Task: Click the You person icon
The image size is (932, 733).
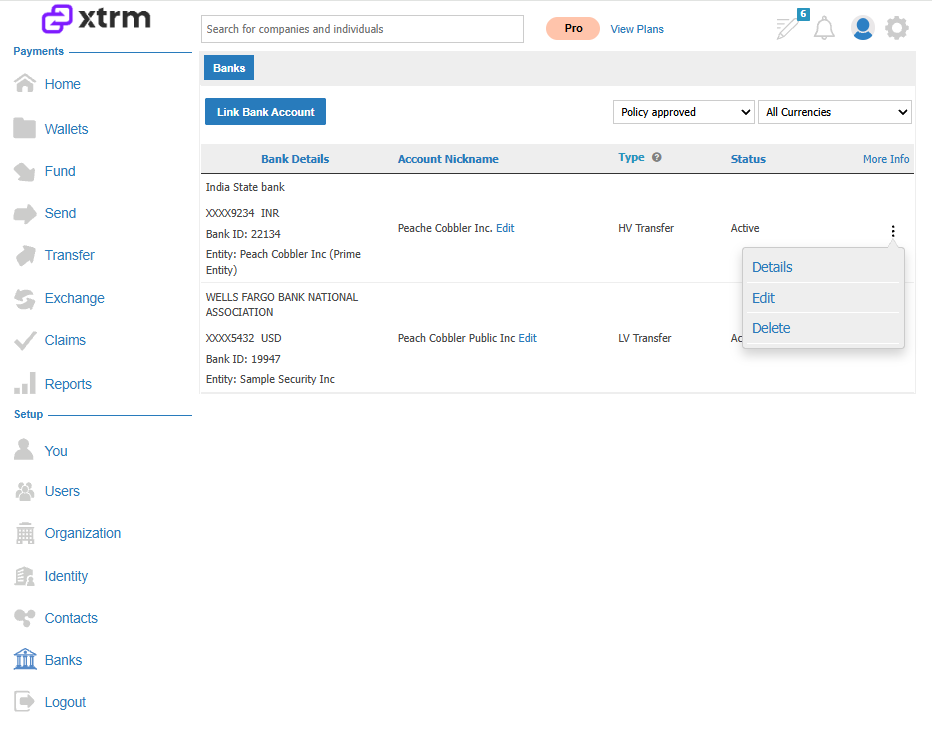Action: click(x=24, y=449)
